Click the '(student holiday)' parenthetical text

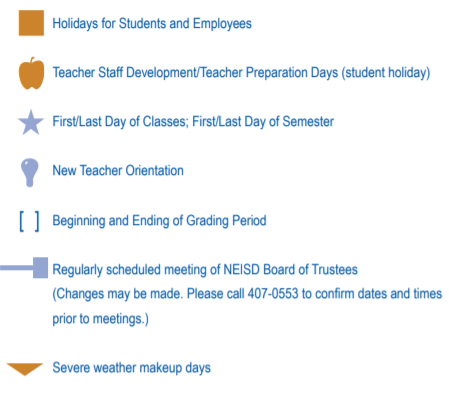click(386, 73)
